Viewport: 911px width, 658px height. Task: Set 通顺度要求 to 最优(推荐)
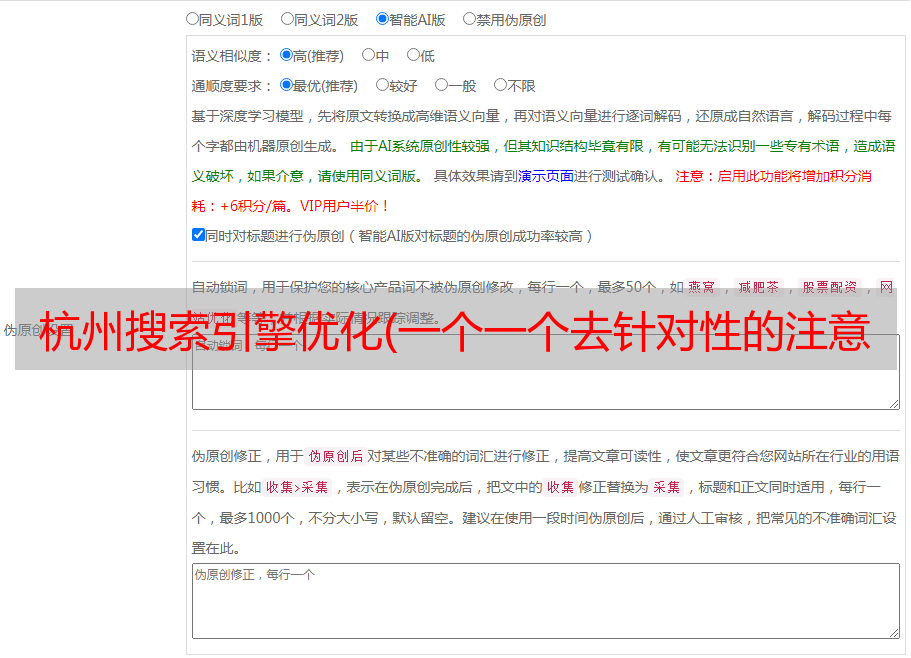286,85
